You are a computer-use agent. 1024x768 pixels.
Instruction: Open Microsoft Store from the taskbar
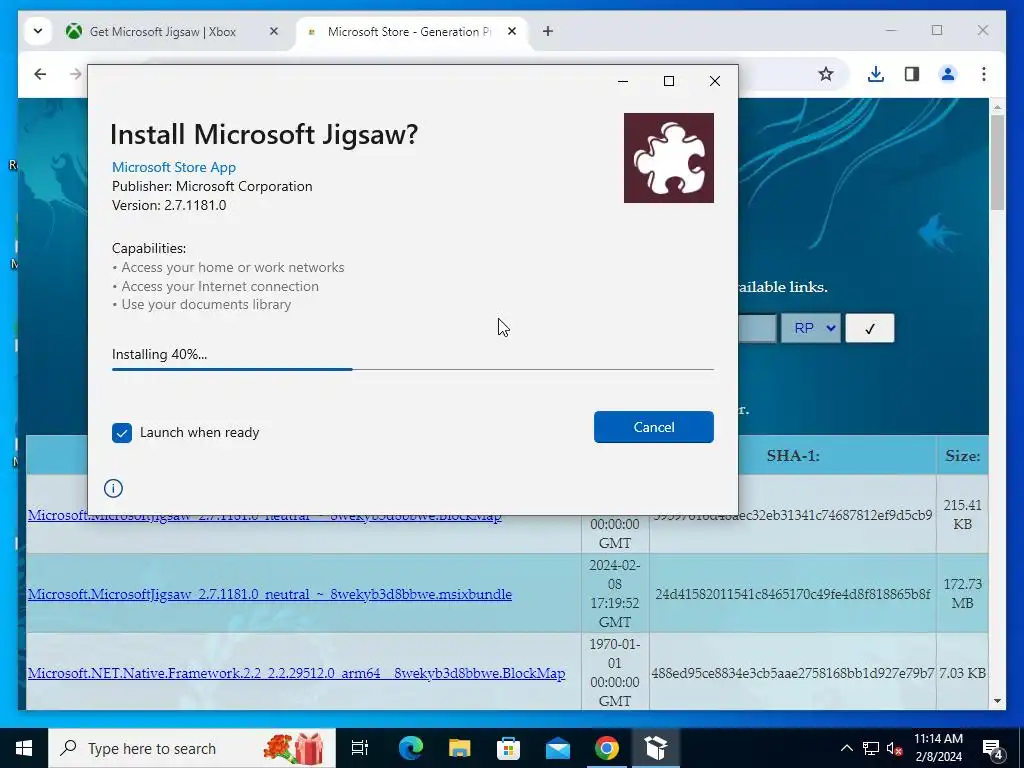[509, 748]
